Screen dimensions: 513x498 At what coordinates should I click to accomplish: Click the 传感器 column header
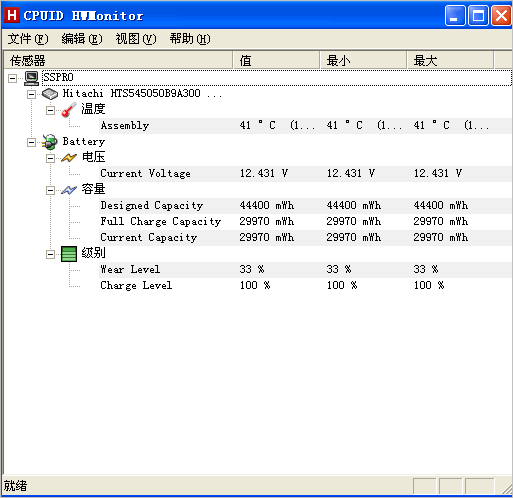pyautogui.click(x=118, y=60)
